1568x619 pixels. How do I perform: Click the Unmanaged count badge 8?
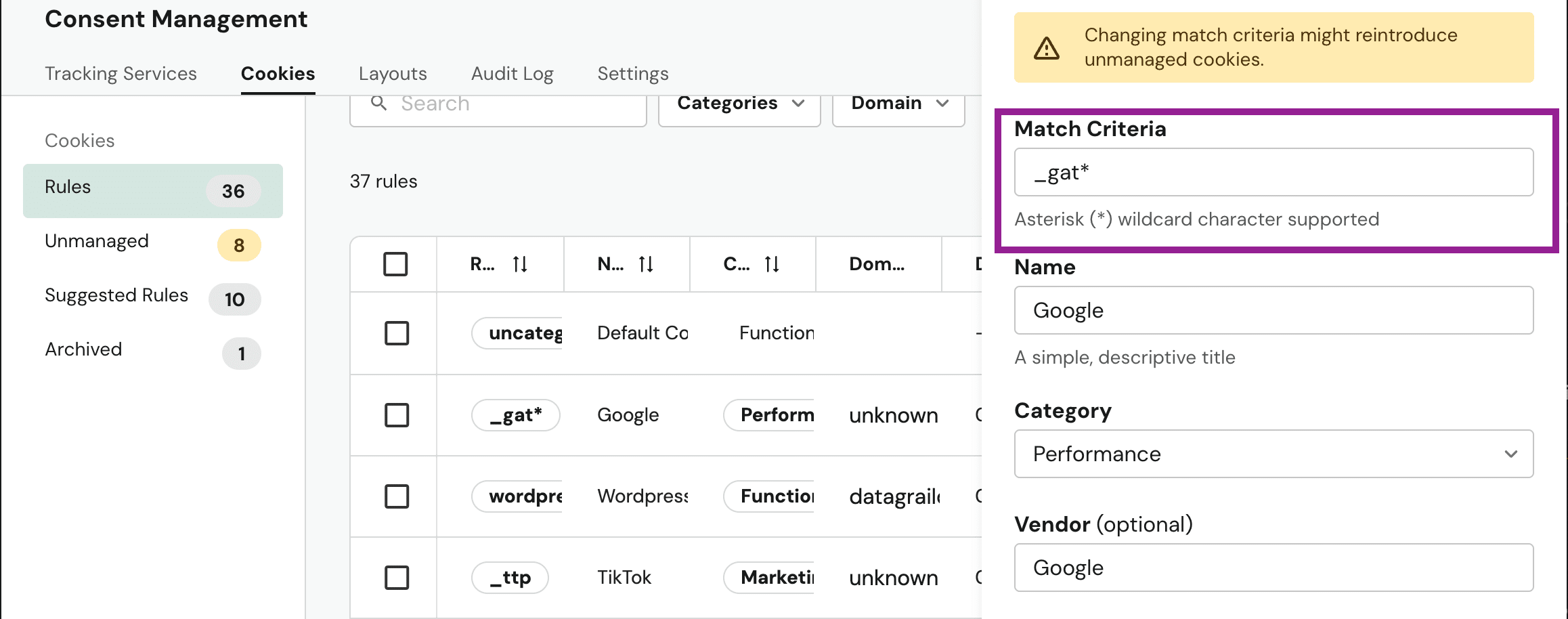(x=238, y=245)
